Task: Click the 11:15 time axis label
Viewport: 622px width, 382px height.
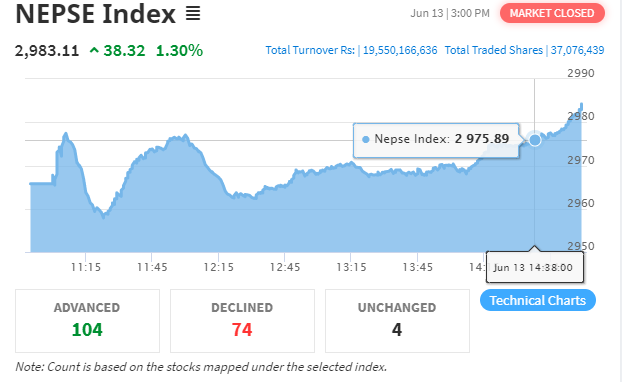Action: coord(86,267)
